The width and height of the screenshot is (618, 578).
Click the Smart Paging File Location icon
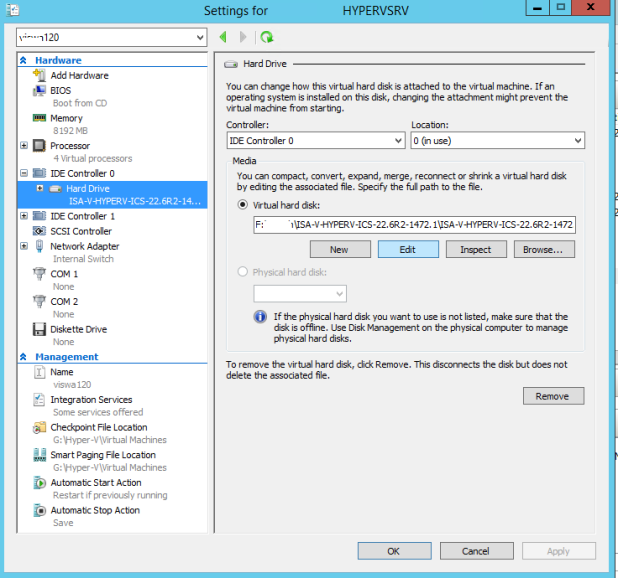39,455
